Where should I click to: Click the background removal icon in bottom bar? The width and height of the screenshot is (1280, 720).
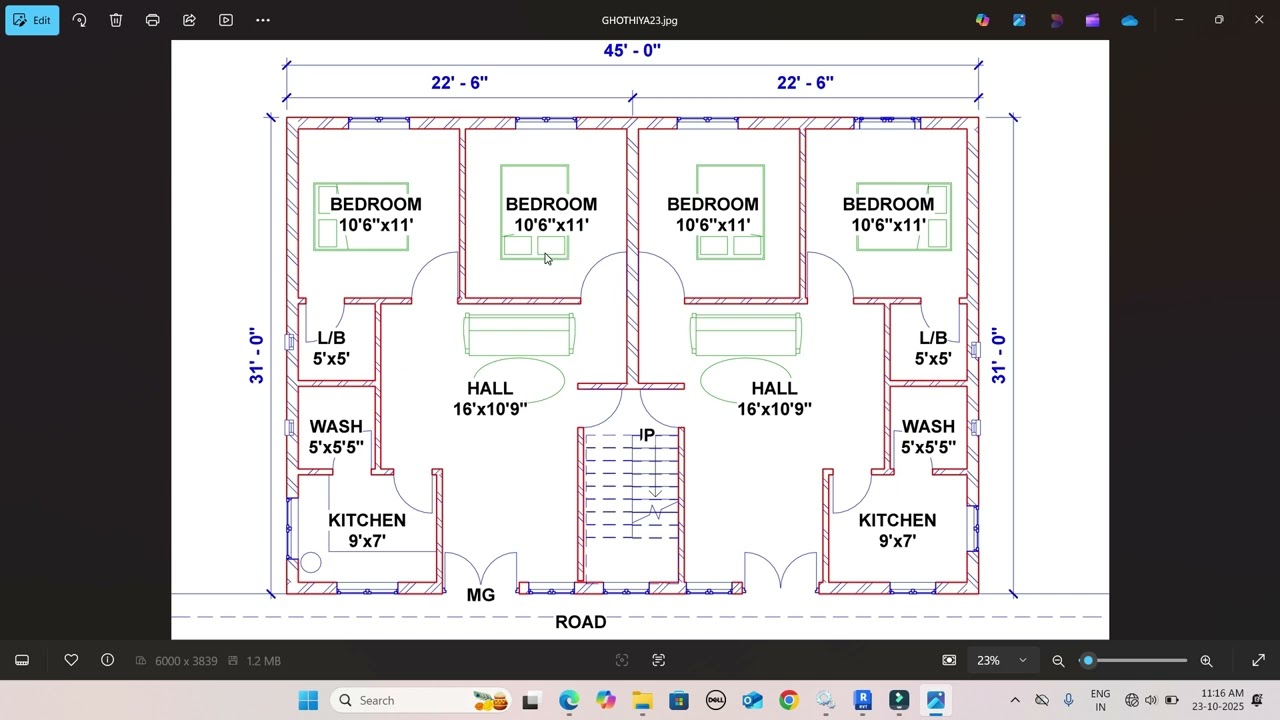(622, 660)
